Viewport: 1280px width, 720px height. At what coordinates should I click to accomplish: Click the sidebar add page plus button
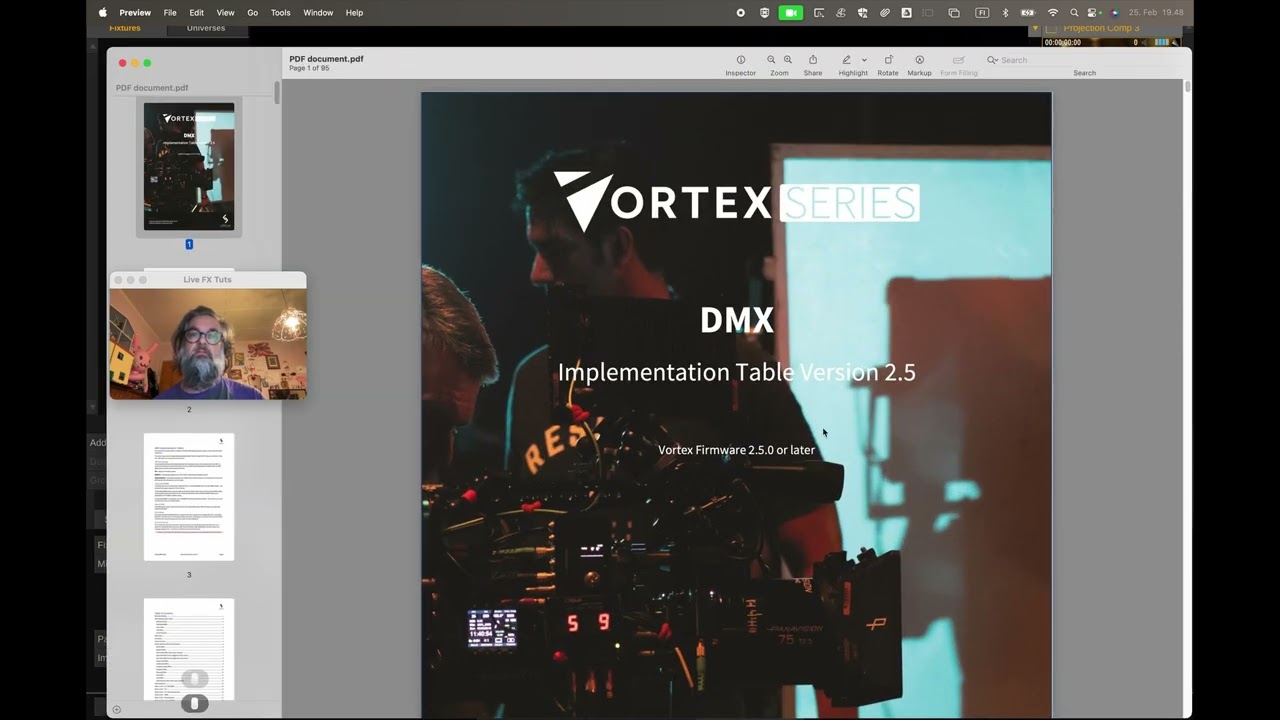pyautogui.click(x=116, y=709)
